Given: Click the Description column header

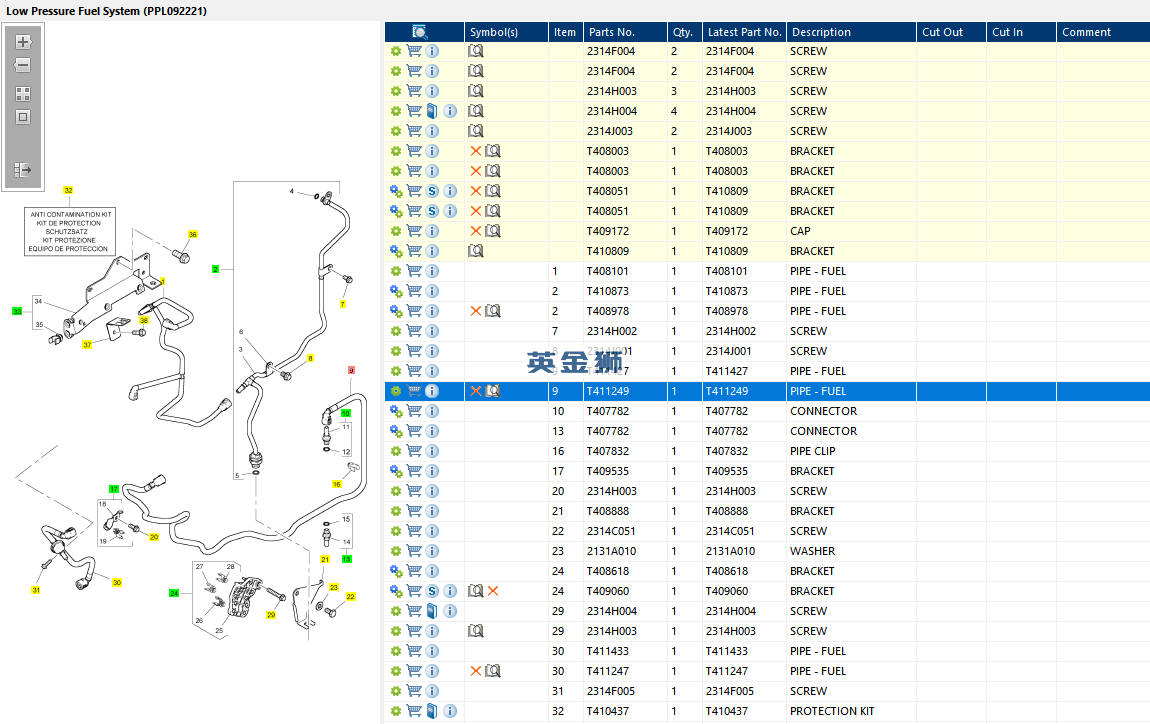Looking at the screenshot, I should 820,32.
